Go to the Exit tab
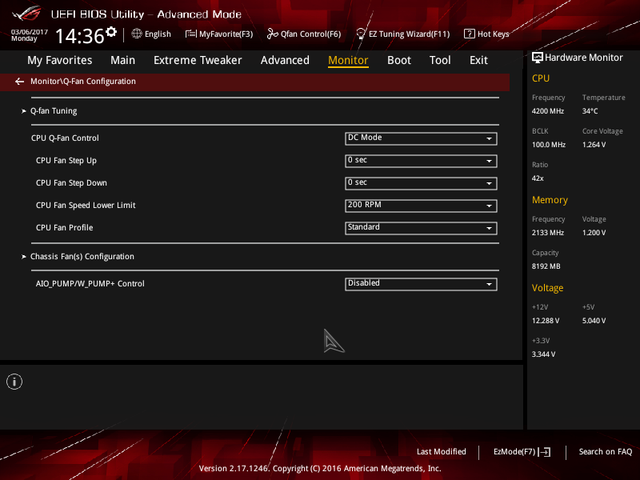Viewport: 640px width, 480px height. (478, 60)
